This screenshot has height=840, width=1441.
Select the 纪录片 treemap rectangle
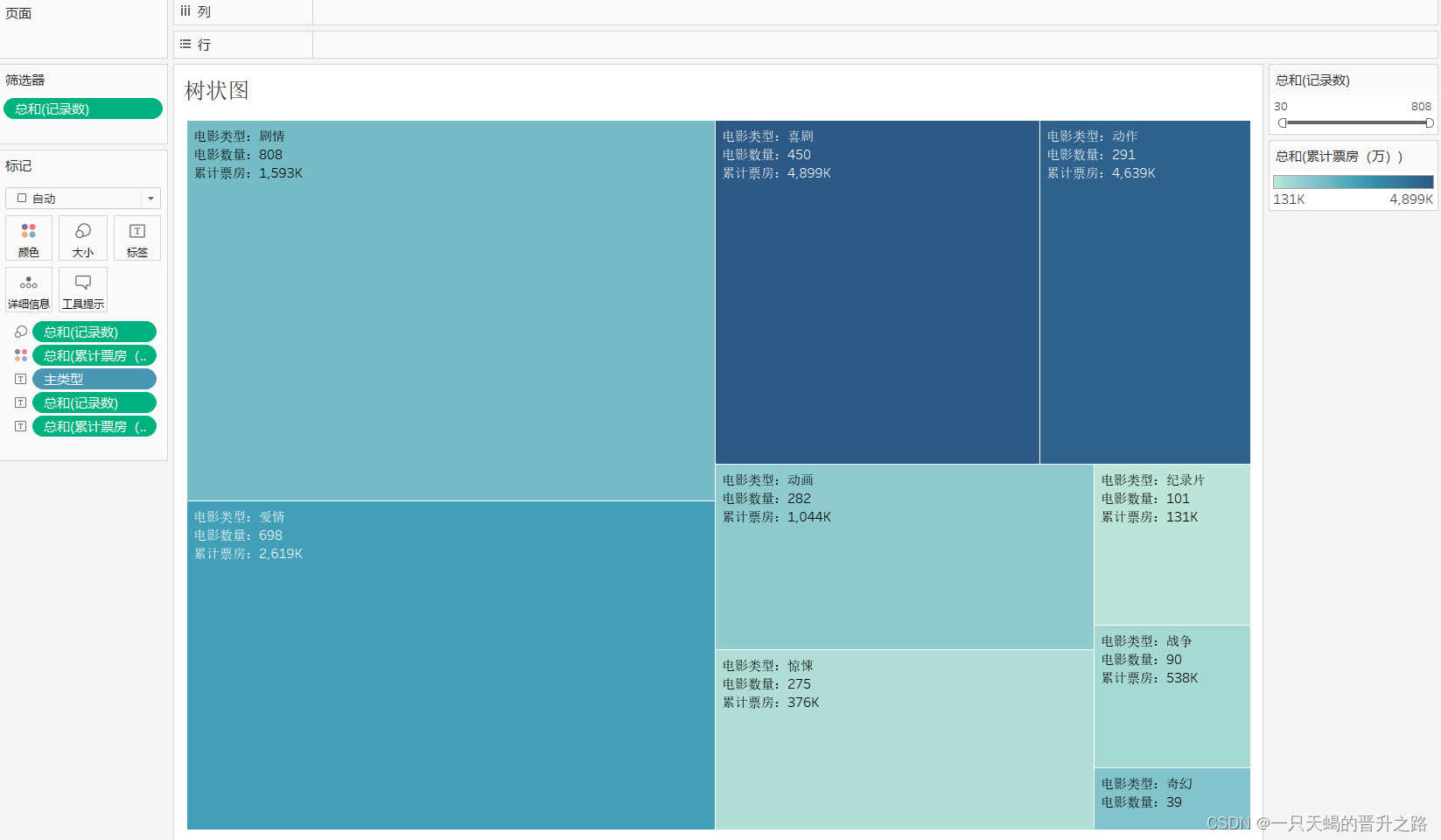point(1172,544)
